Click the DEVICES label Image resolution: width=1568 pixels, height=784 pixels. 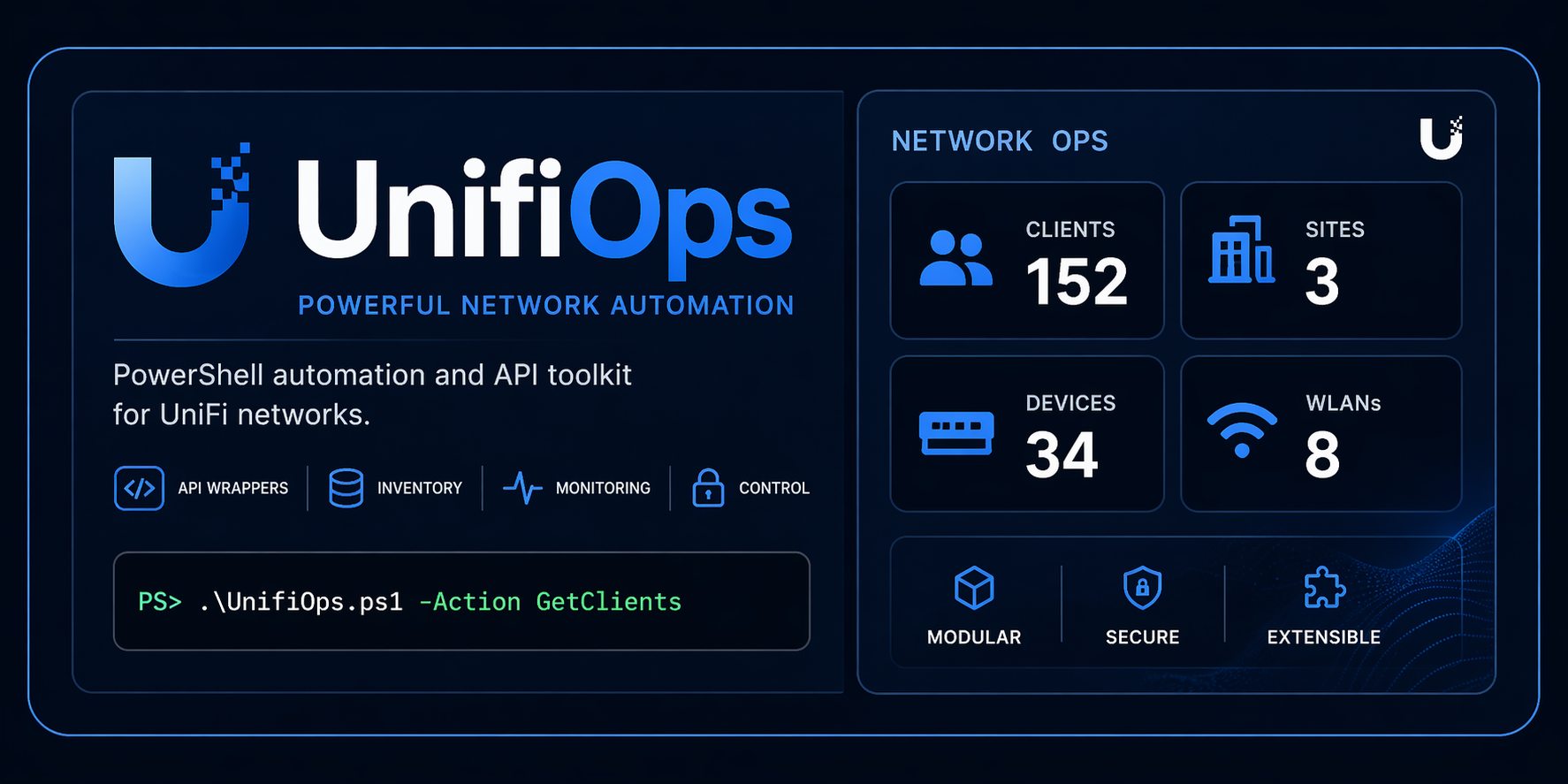coord(1071,403)
